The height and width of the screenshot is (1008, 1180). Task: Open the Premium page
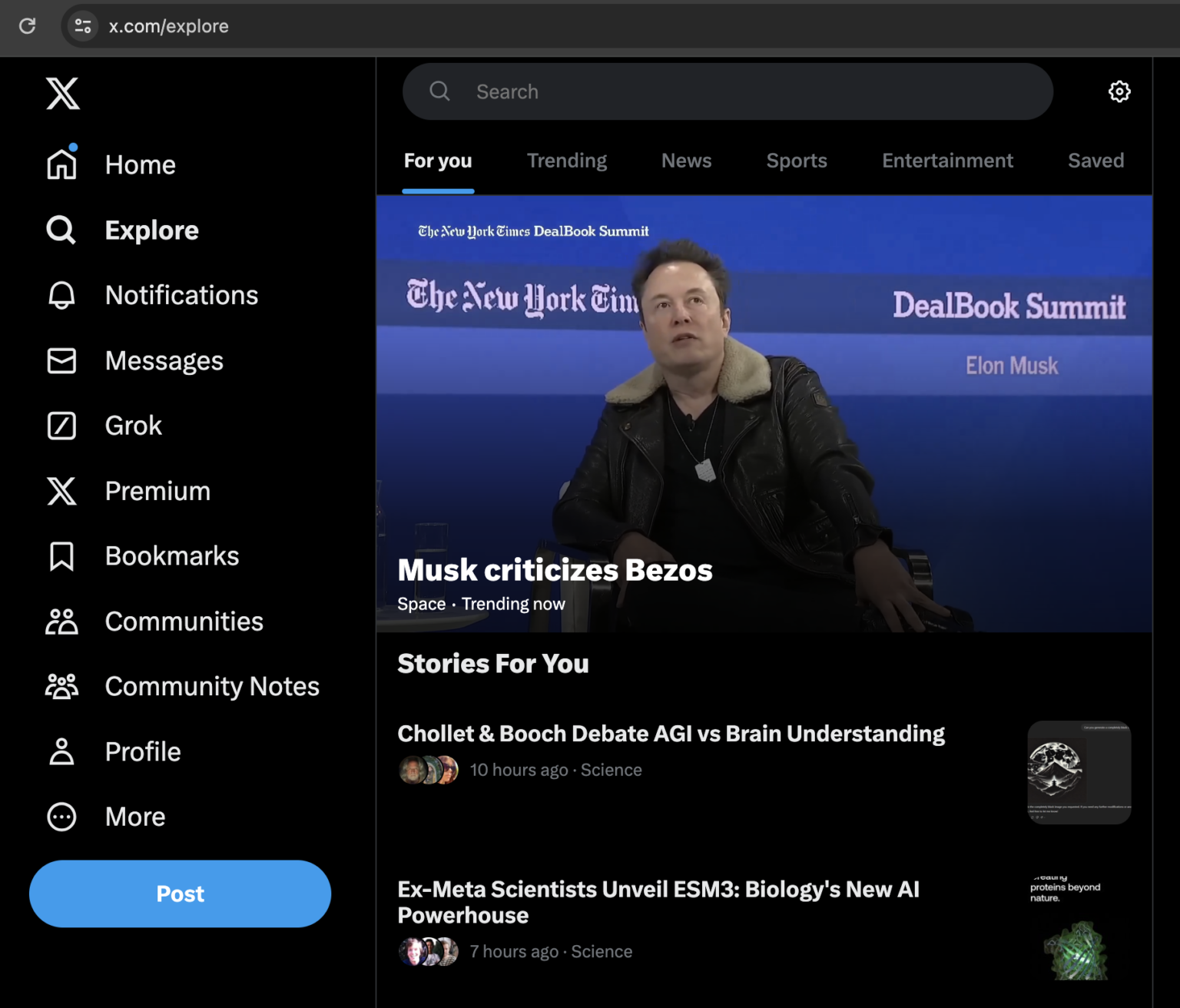coord(157,491)
